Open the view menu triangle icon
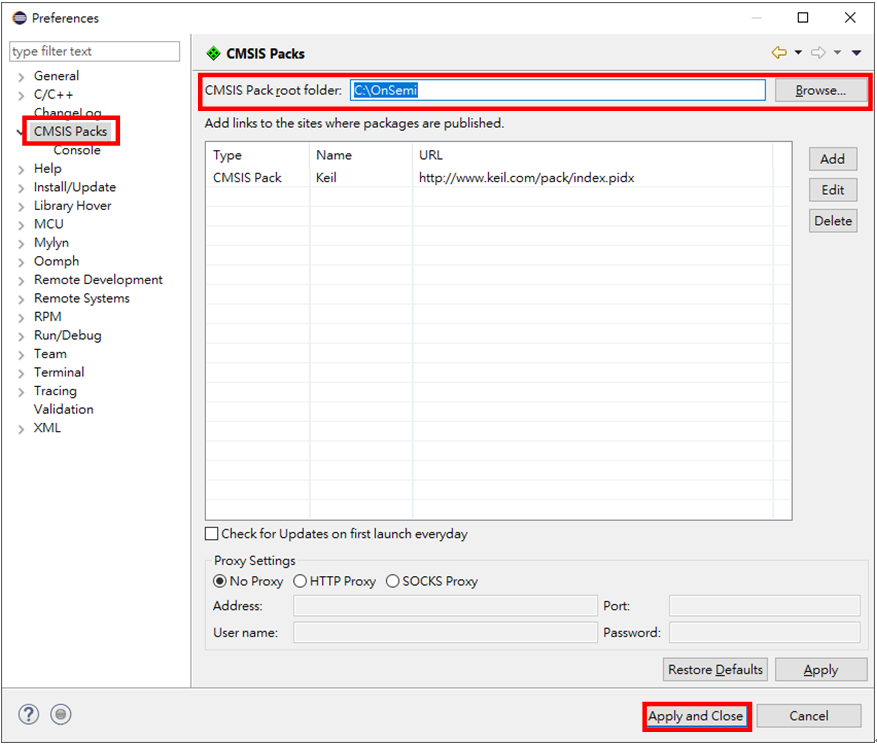Screen dimensions: 877x745 point(857,53)
